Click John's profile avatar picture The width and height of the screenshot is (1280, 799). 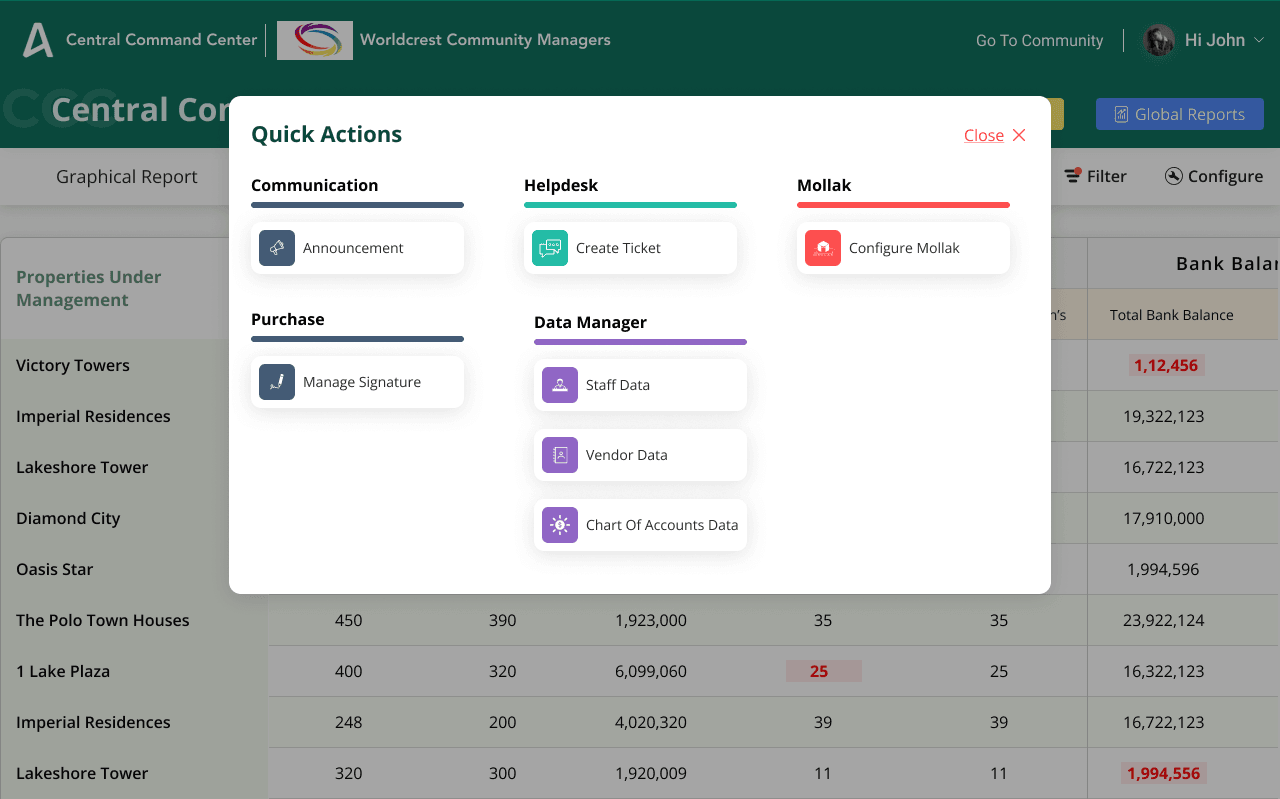(x=1159, y=40)
